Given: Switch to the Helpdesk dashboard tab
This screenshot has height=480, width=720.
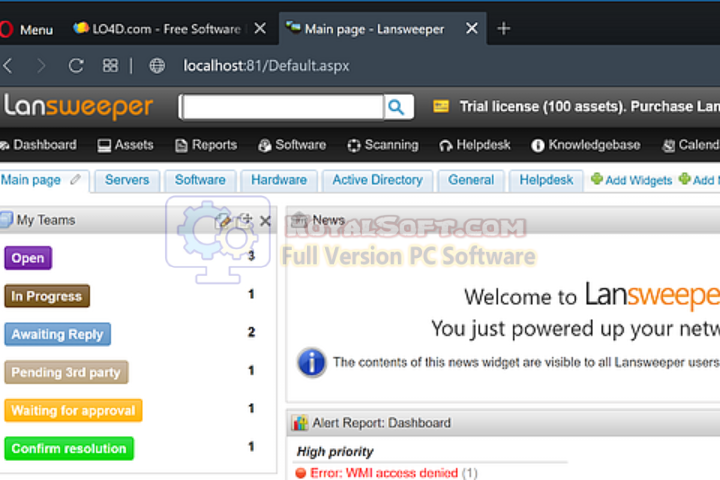Looking at the screenshot, I should (546, 180).
